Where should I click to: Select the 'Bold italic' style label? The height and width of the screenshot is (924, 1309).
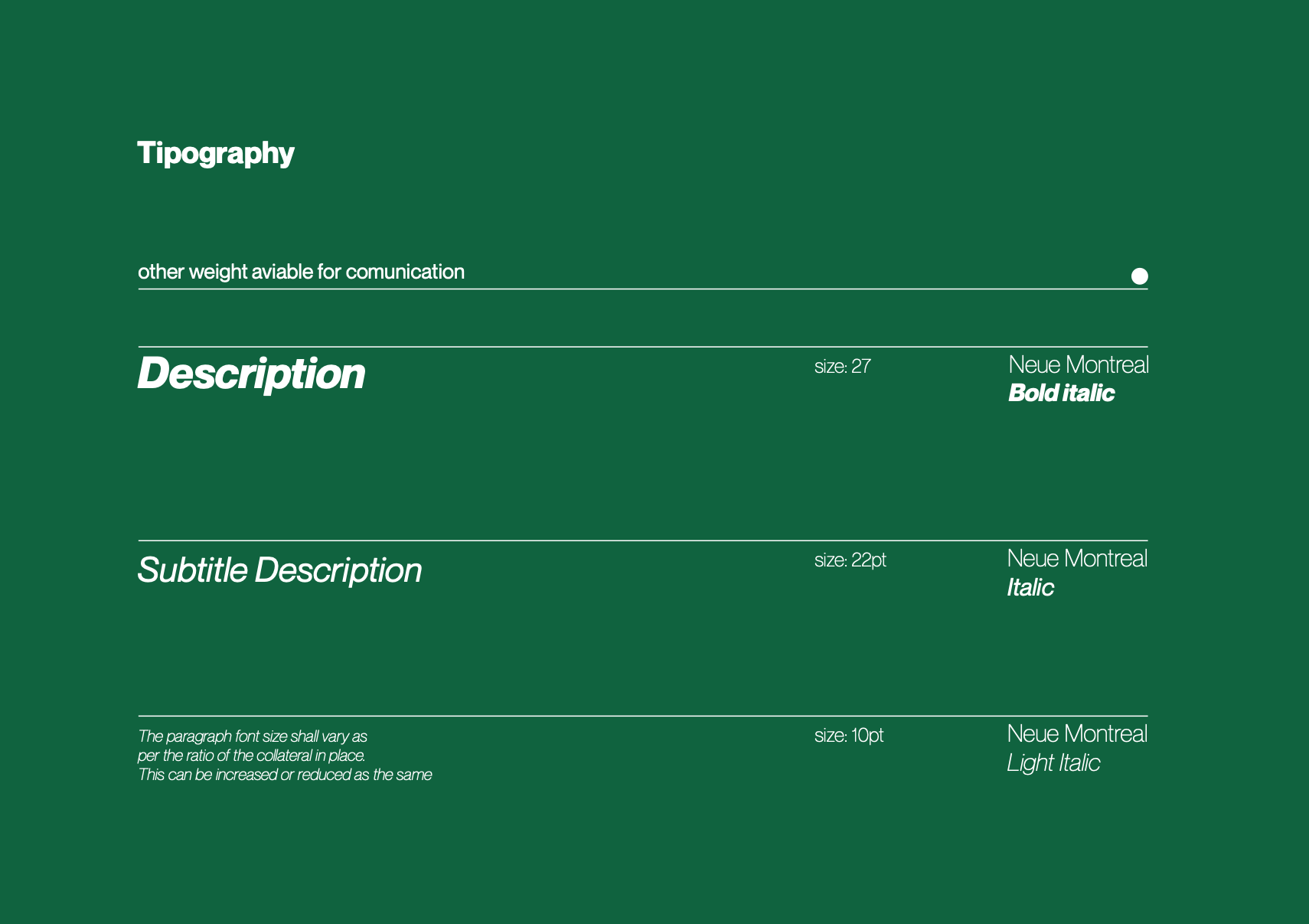(x=1061, y=393)
